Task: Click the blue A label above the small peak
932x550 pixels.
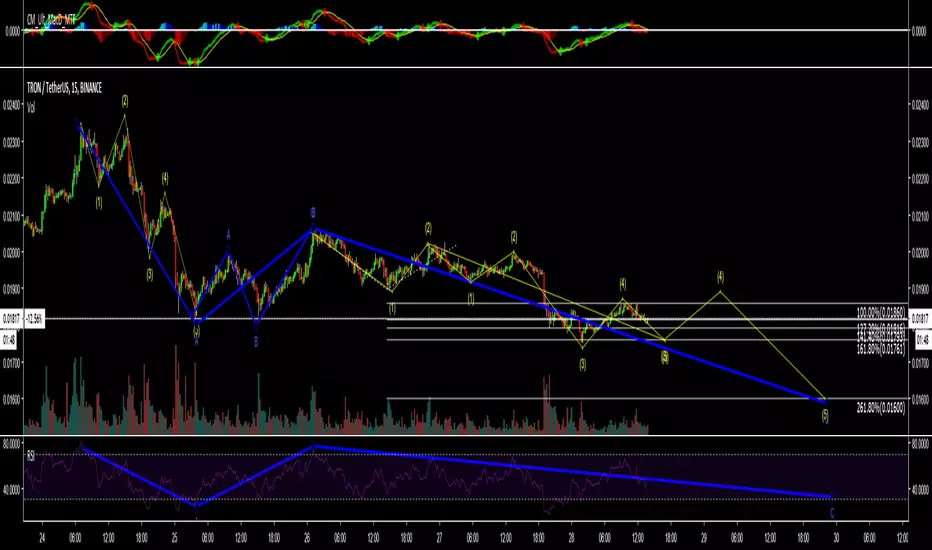Action: tap(228, 236)
